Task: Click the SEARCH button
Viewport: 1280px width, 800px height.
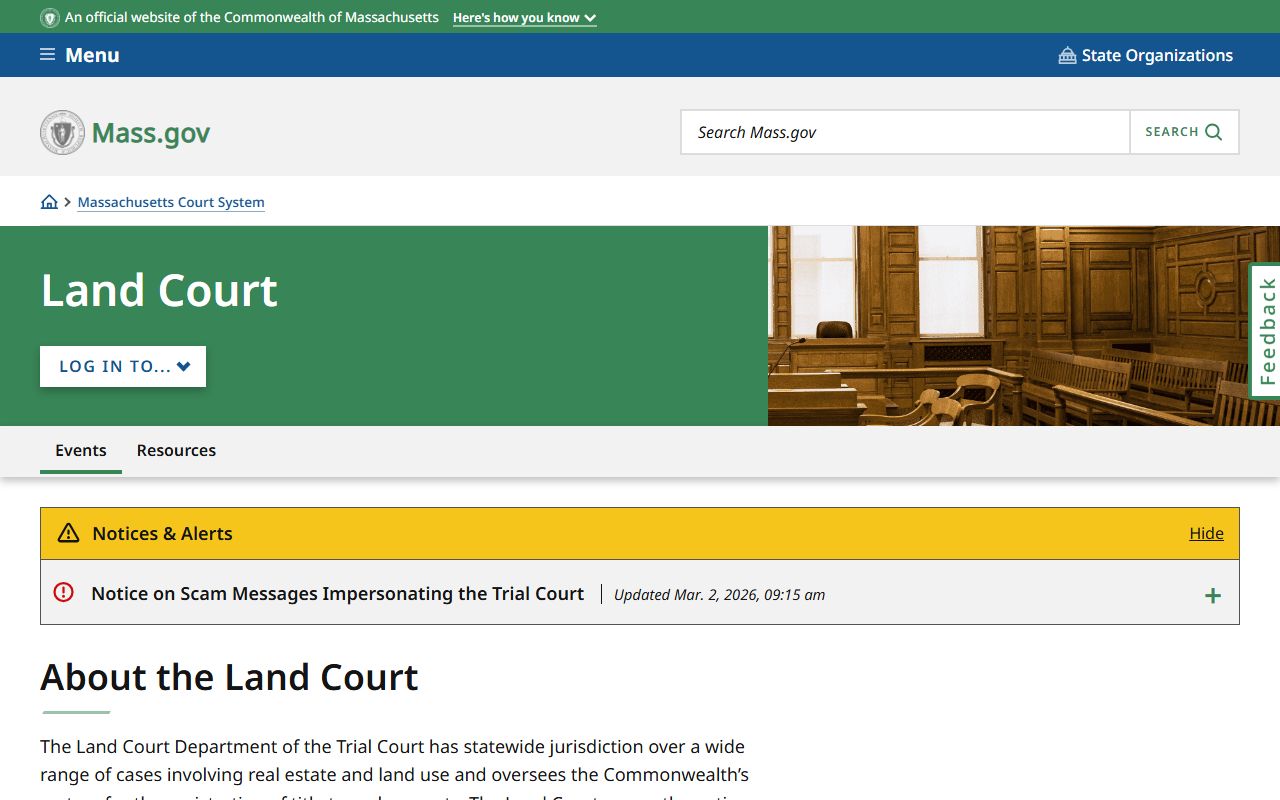Action: tap(1184, 132)
